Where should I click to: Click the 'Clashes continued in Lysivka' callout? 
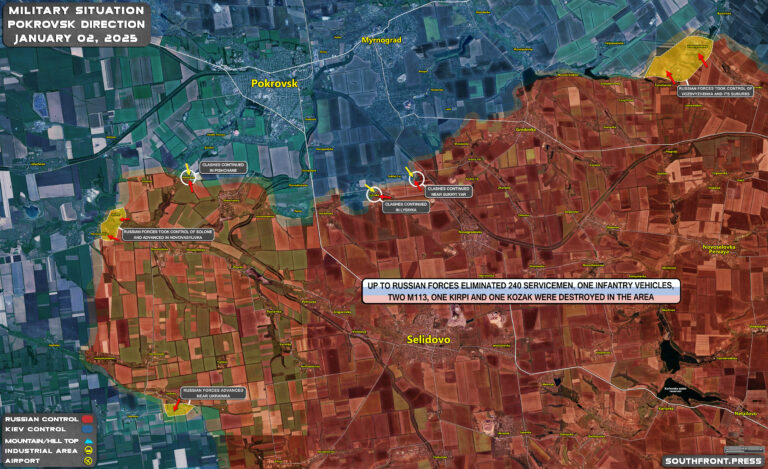tap(404, 205)
